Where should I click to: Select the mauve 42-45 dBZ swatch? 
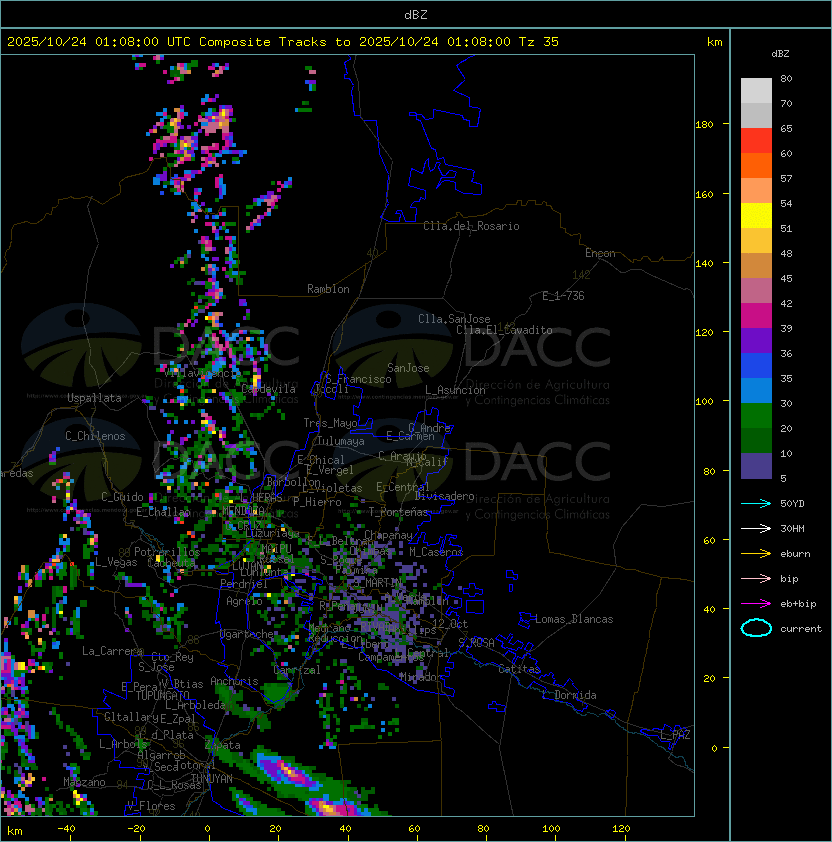click(756, 291)
